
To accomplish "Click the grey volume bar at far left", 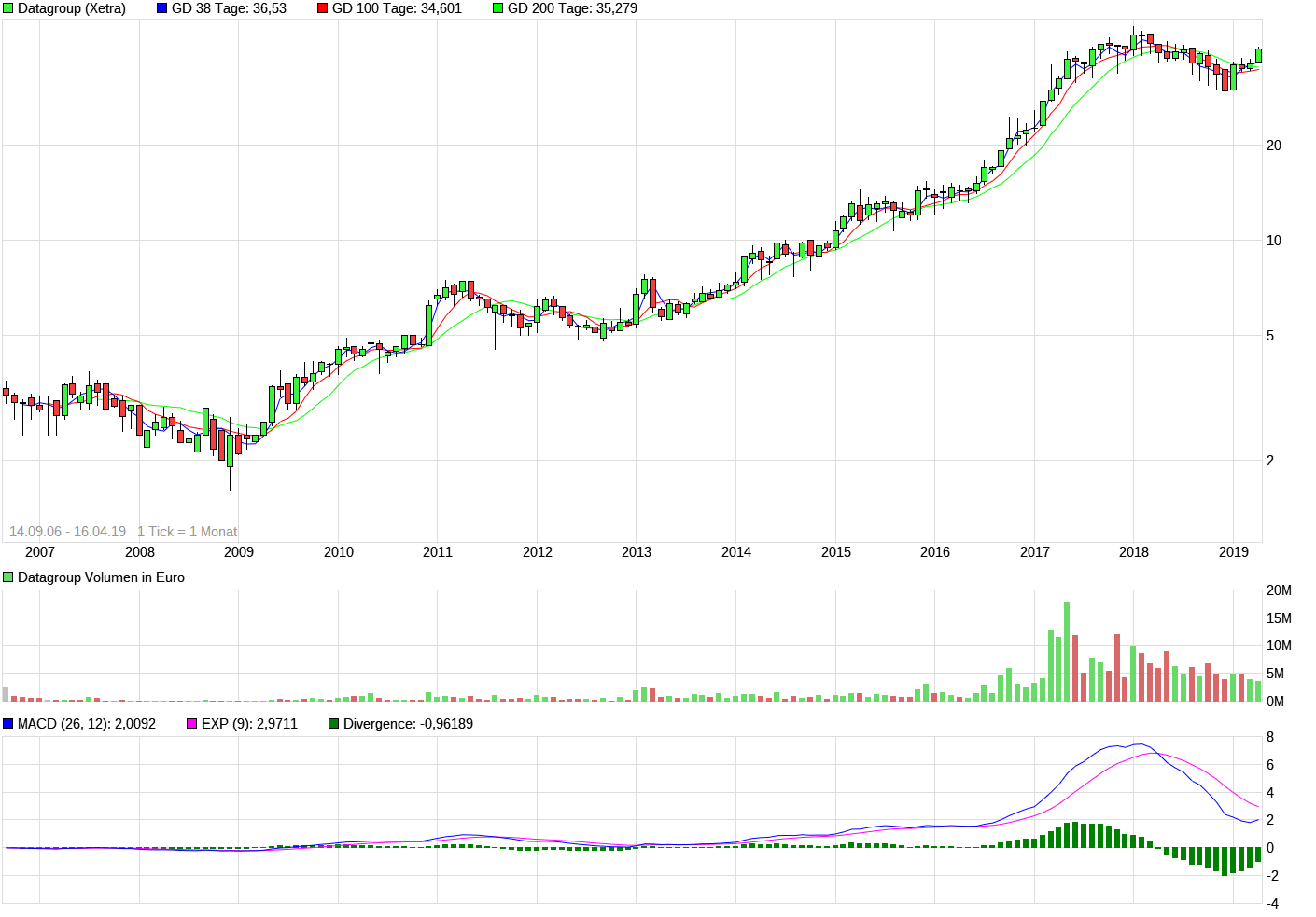I will [x=6, y=694].
